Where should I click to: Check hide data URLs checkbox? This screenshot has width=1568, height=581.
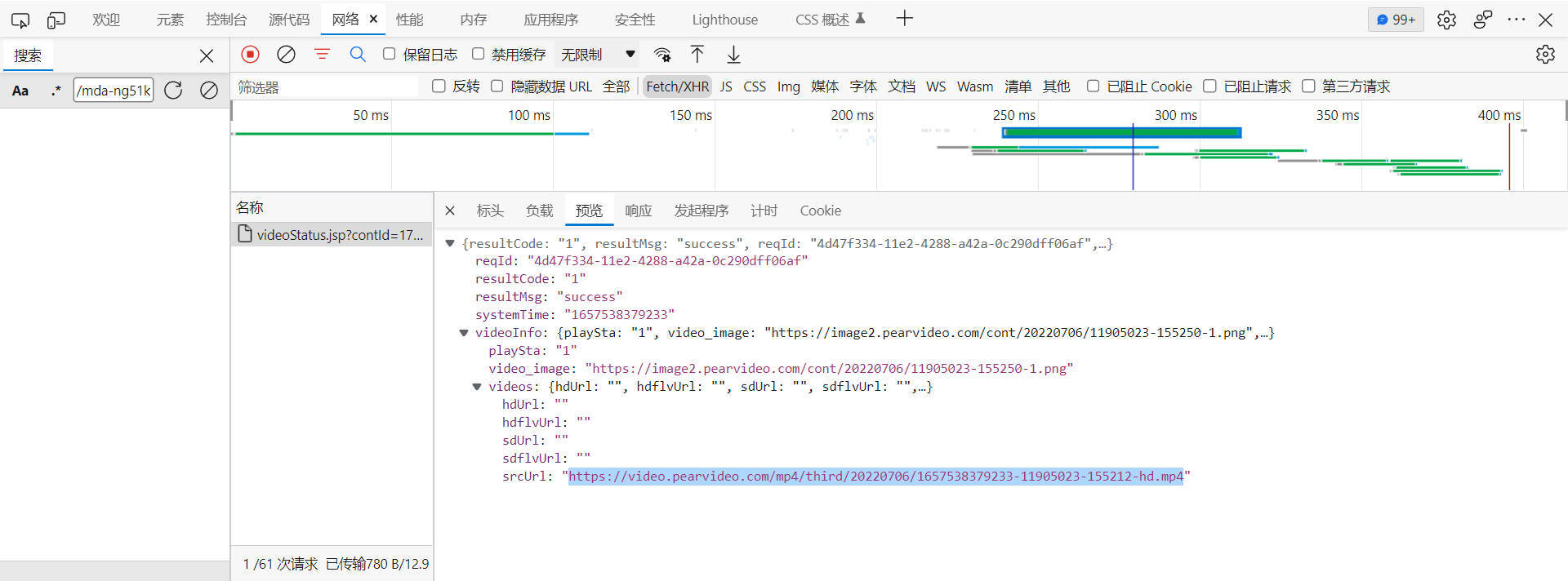click(497, 86)
